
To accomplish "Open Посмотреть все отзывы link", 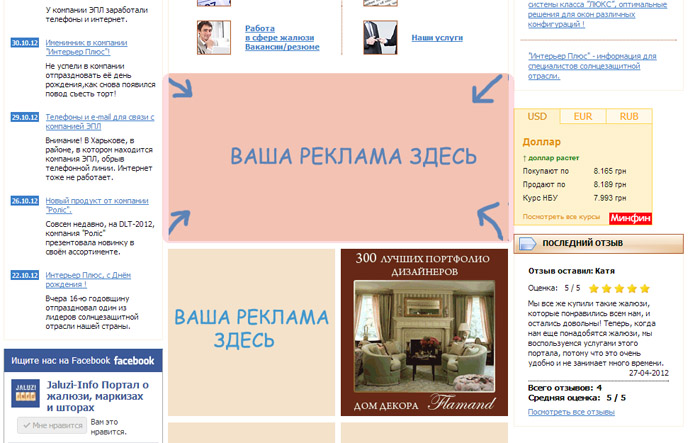I will click(571, 411).
